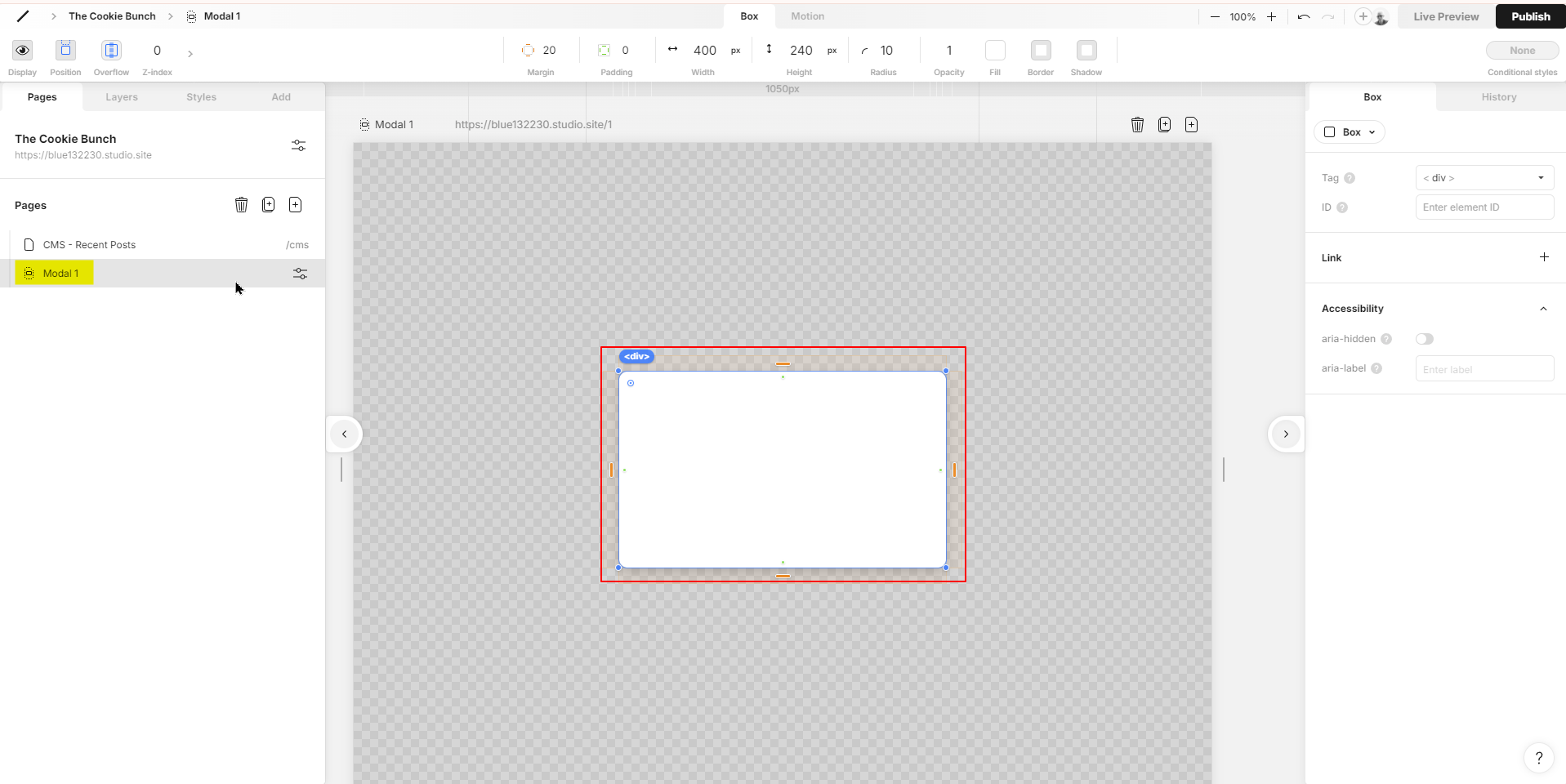Open the Box element type dropdown
This screenshot has height=784, width=1566.
pyautogui.click(x=1350, y=132)
